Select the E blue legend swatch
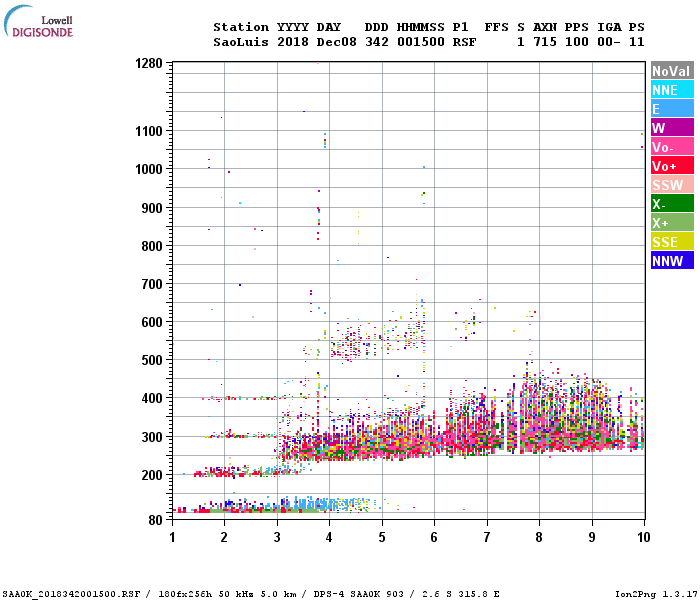This screenshot has height=600, width=700. [672, 108]
